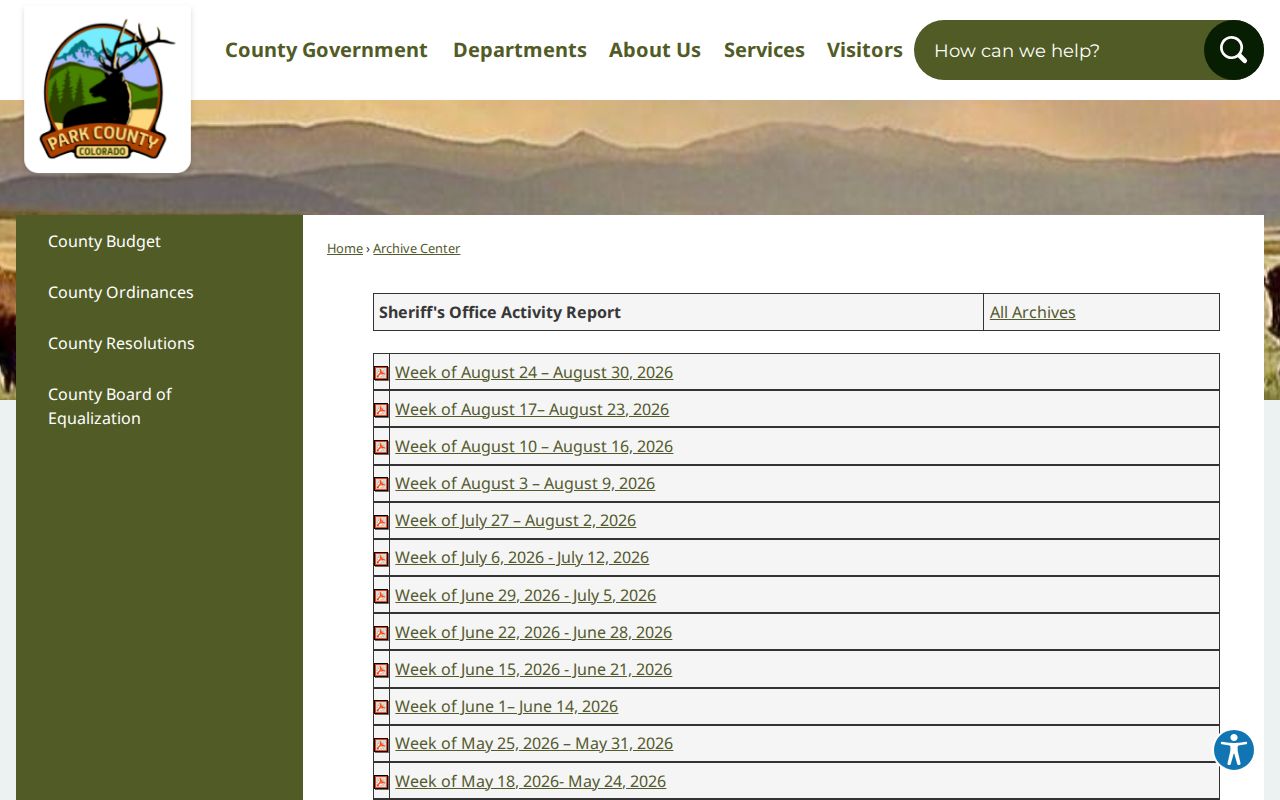
Task: Open the Departments menu
Action: pos(520,50)
